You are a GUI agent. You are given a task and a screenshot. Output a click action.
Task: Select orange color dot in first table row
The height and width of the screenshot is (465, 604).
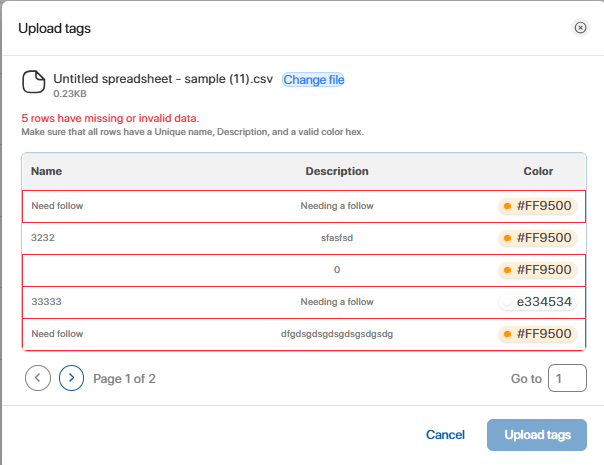(x=508, y=206)
